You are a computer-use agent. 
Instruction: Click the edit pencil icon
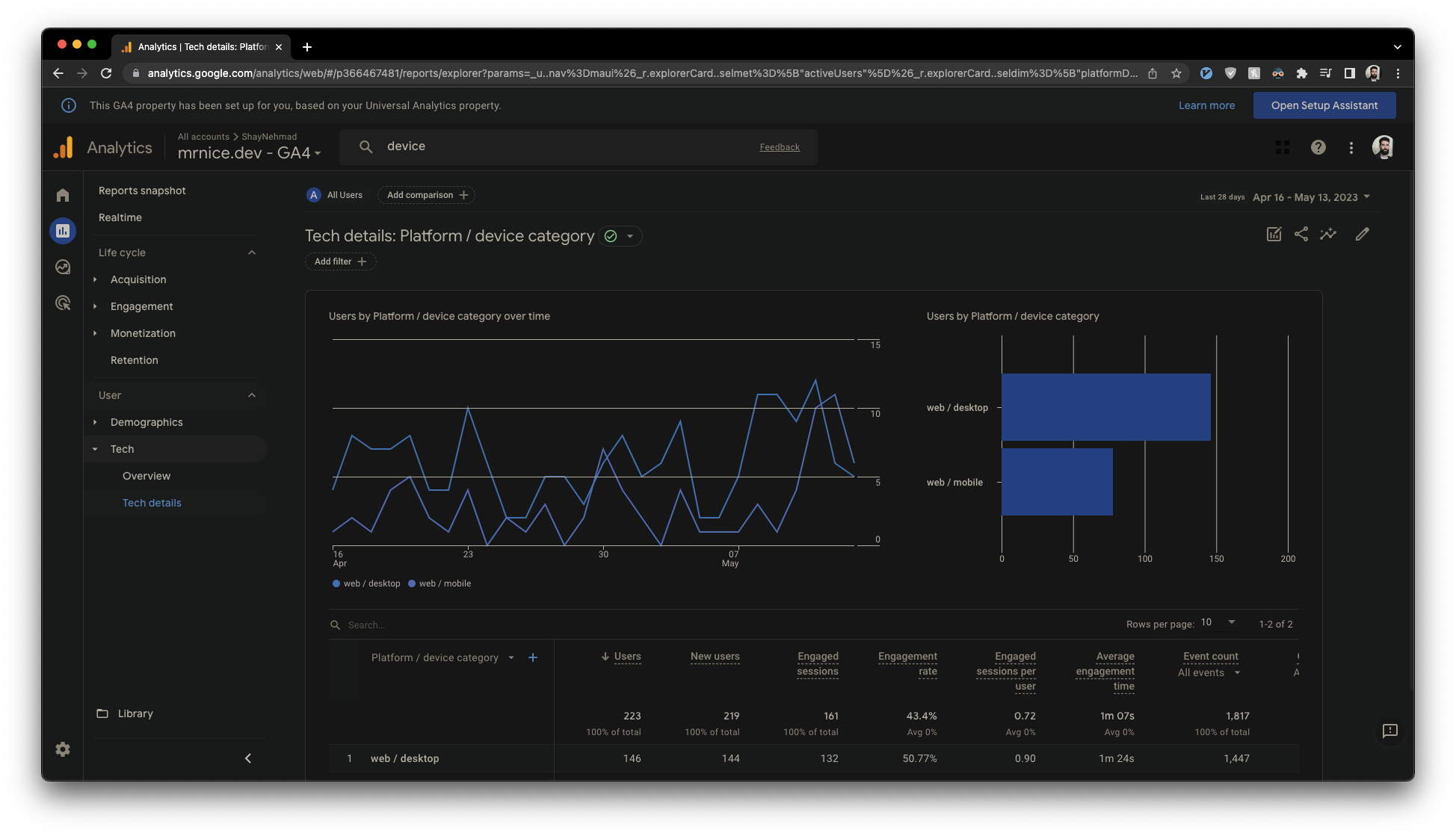[1362, 234]
